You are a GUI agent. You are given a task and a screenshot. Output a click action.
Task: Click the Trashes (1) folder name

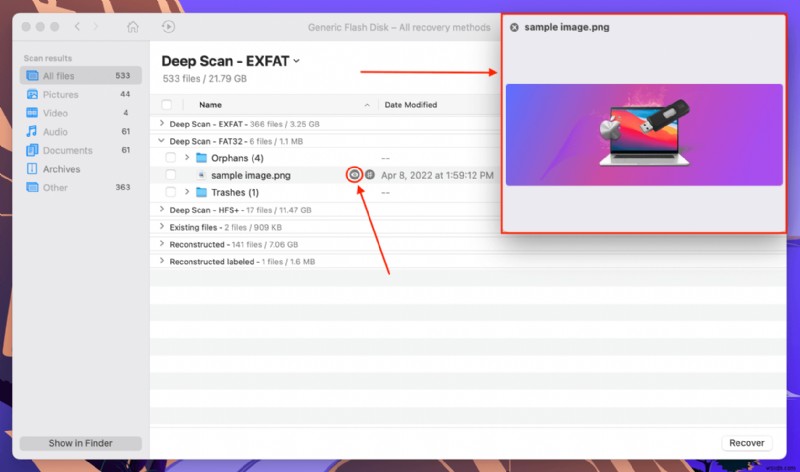(235, 192)
